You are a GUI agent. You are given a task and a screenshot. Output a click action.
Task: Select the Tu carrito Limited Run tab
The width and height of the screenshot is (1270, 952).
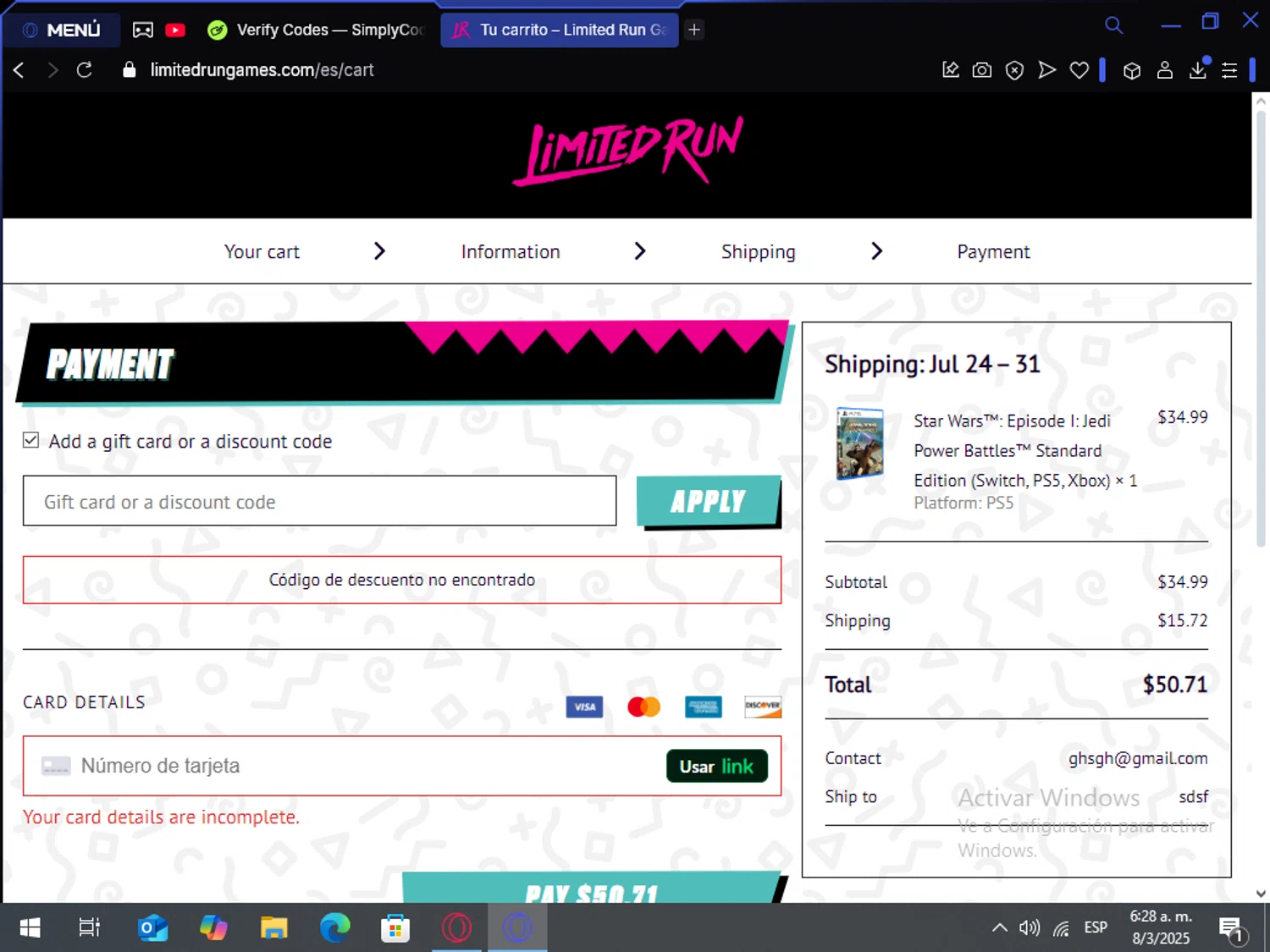560,30
